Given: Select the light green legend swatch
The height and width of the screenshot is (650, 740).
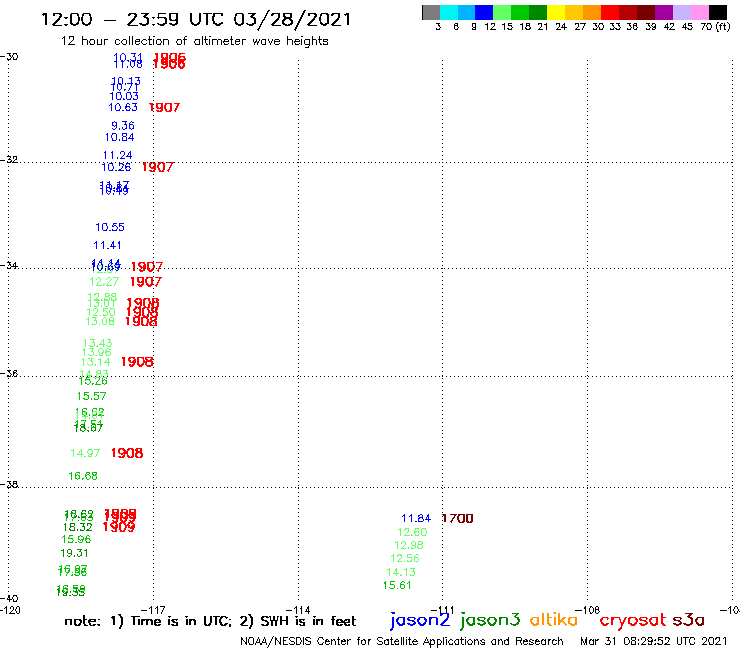Looking at the screenshot, I should tap(502, 12).
